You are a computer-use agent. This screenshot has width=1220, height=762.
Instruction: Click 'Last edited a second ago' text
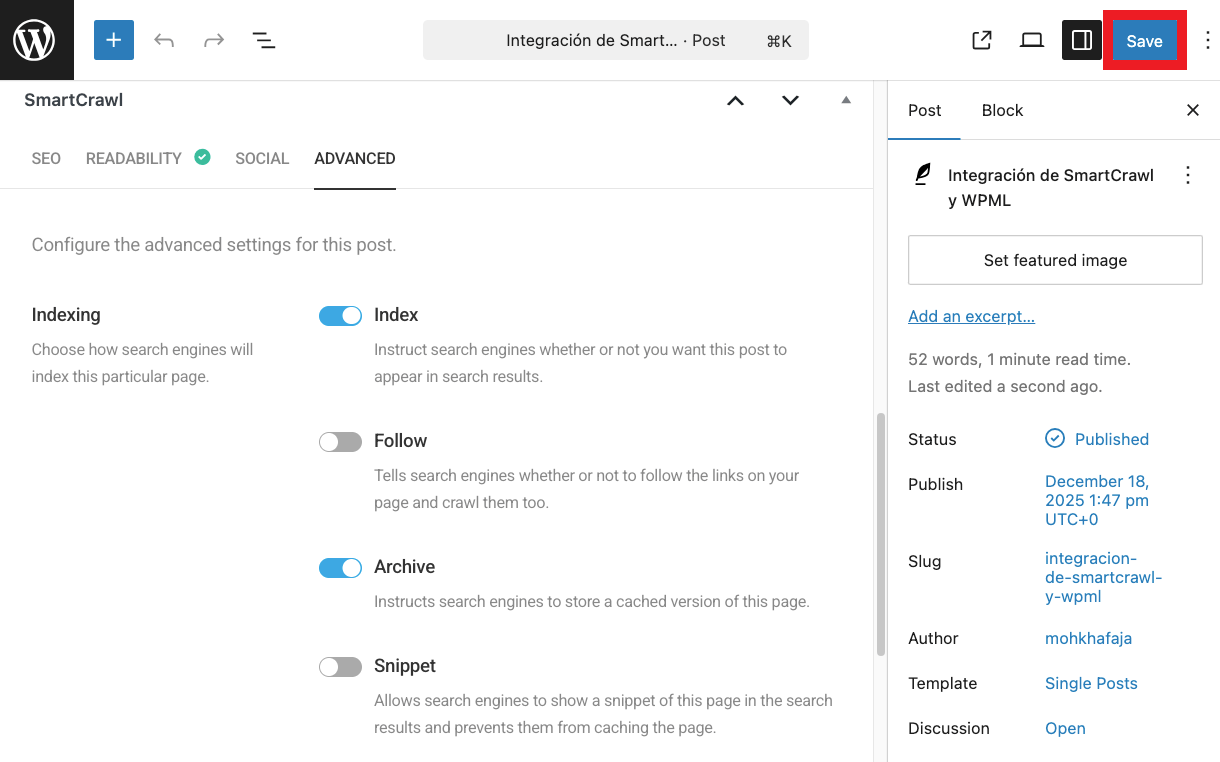click(1005, 386)
